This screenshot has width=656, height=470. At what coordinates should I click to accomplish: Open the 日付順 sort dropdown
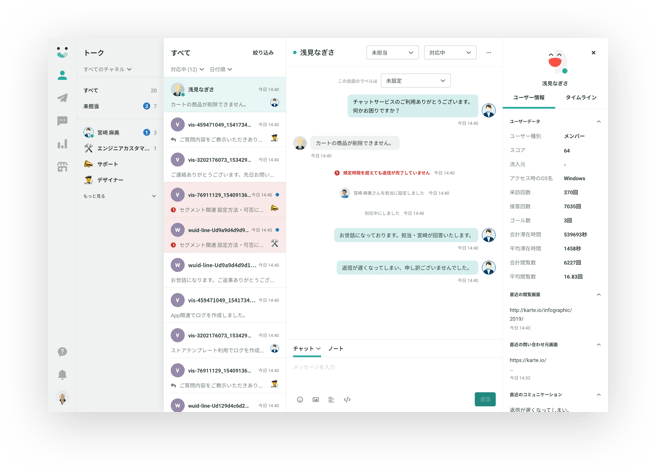tap(220, 69)
